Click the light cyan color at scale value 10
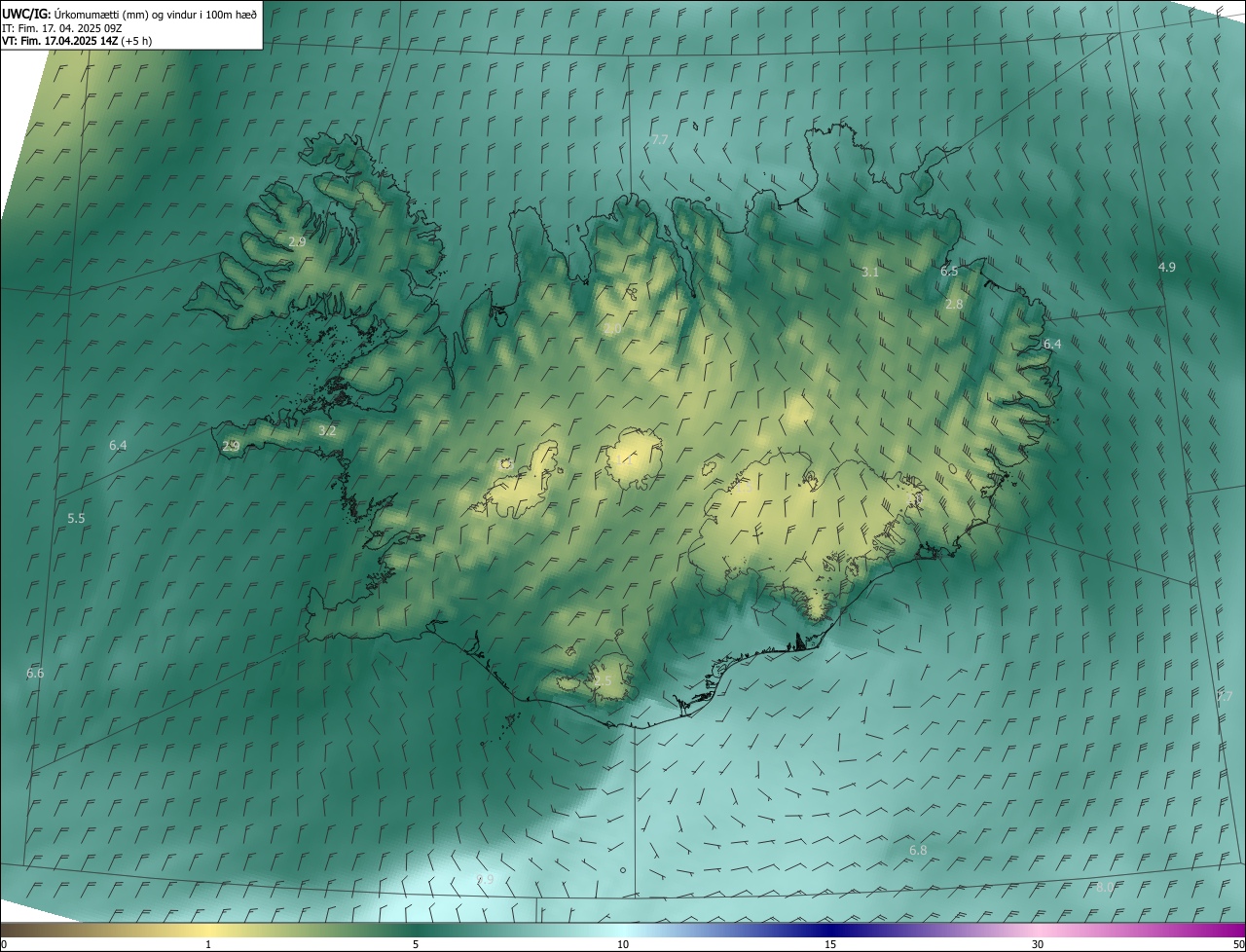 (623, 930)
